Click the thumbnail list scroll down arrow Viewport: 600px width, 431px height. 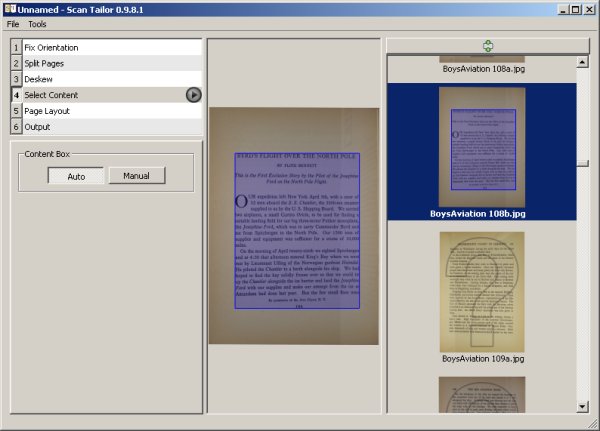point(582,407)
